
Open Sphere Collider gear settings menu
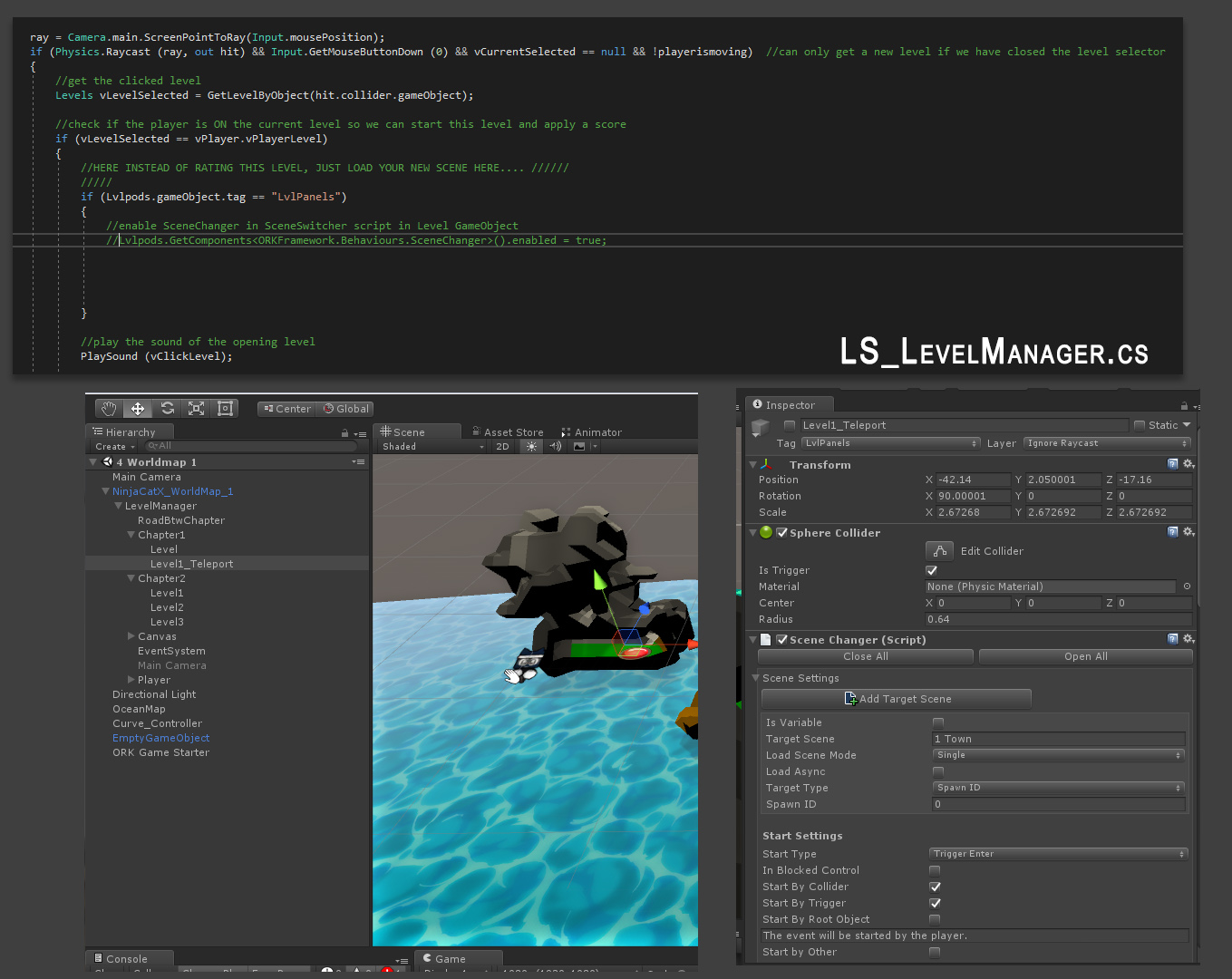[1188, 532]
